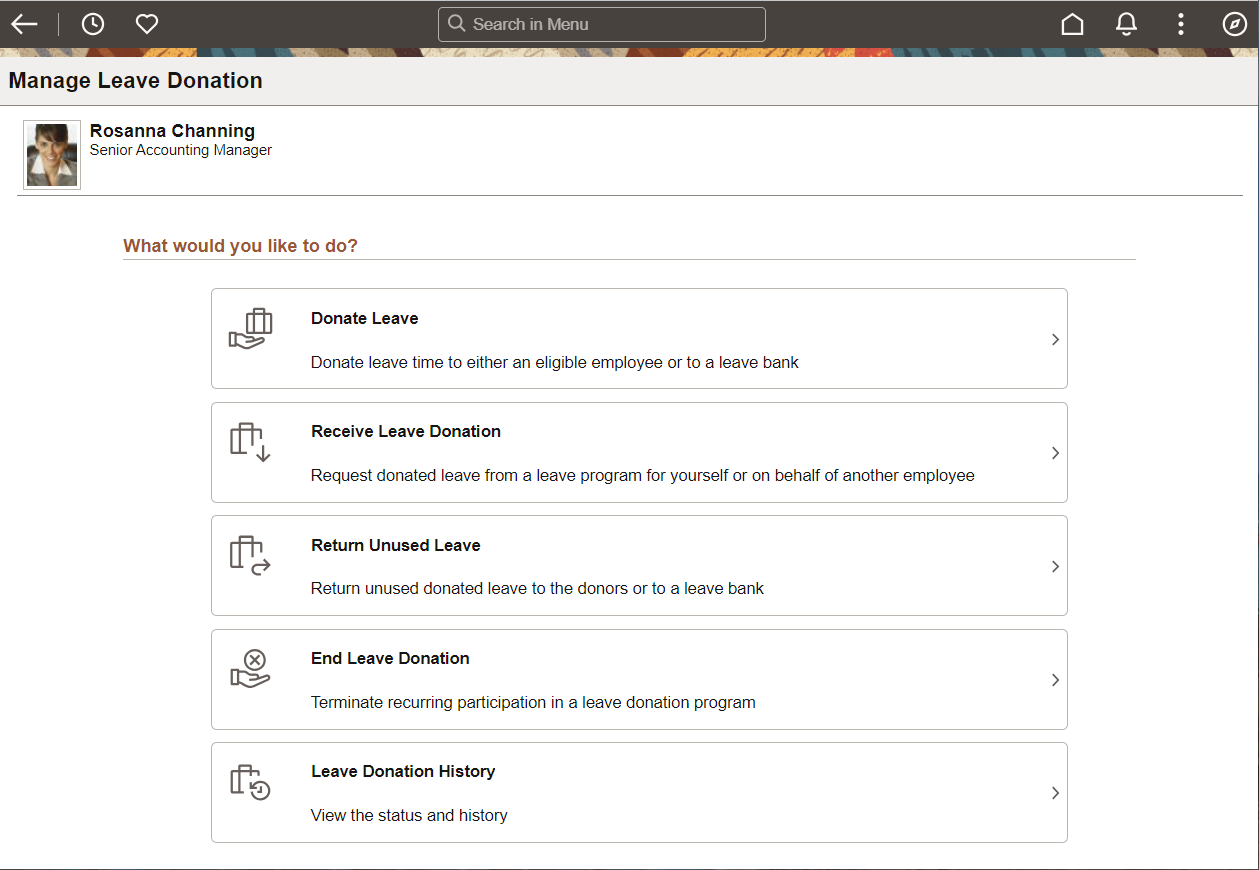Open favorites heart icon

(x=147, y=24)
